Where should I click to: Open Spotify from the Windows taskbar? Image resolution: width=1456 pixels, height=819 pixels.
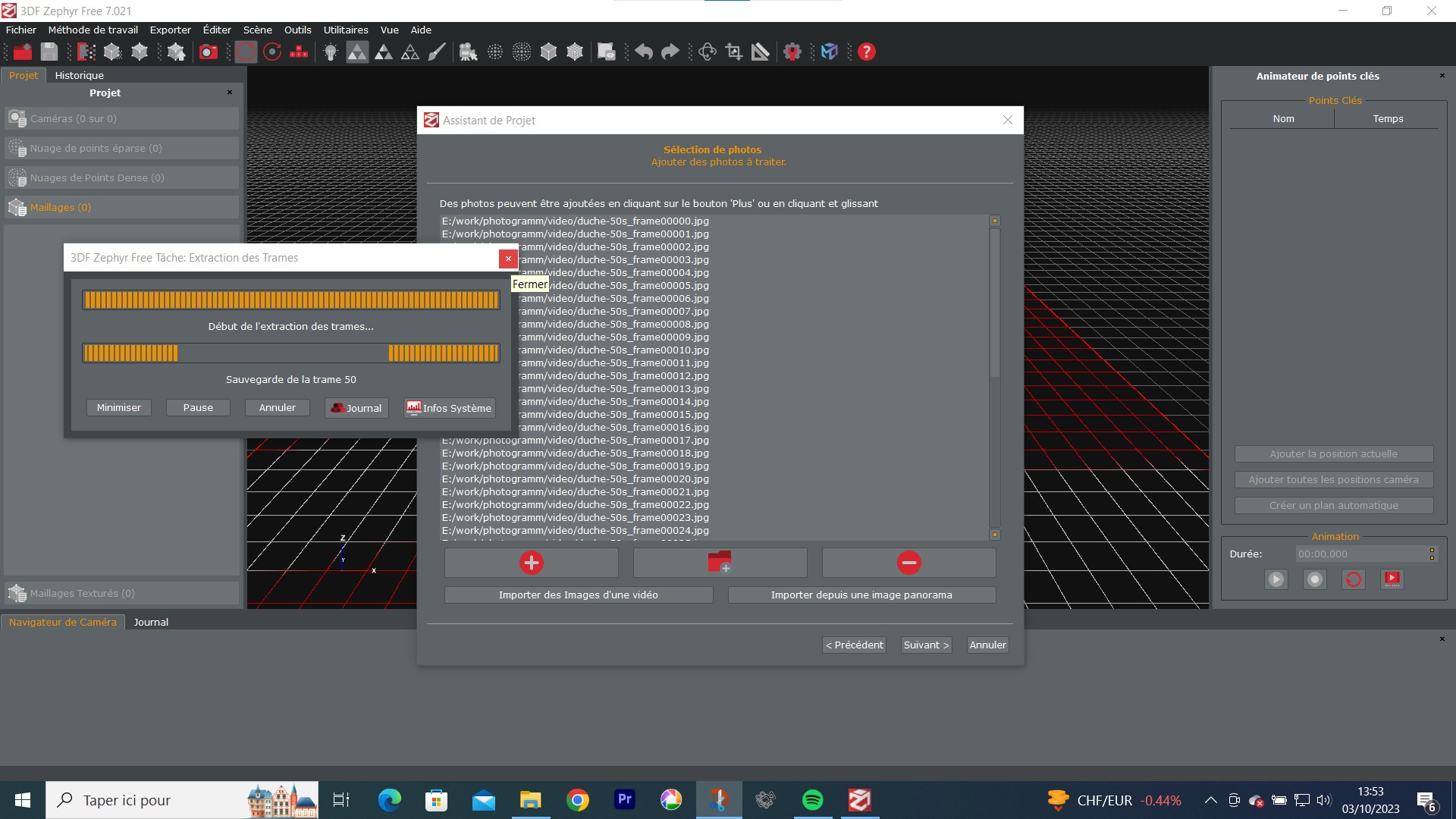(812, 800)
